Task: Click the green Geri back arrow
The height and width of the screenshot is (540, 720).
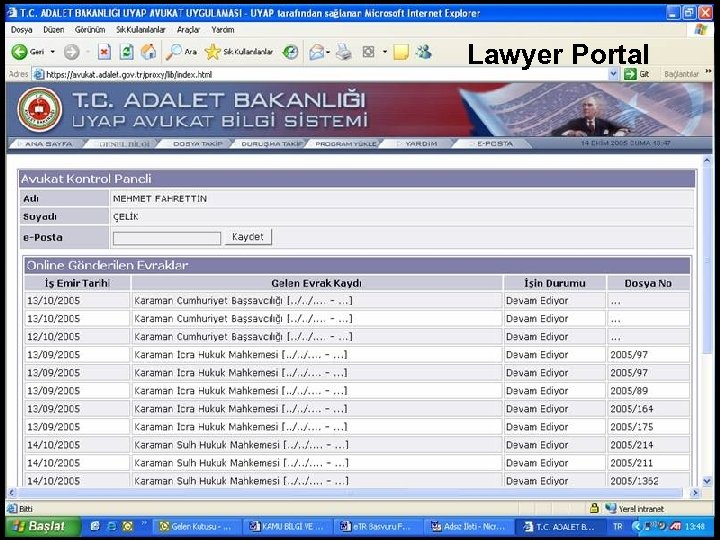Action: coord(19,52)
